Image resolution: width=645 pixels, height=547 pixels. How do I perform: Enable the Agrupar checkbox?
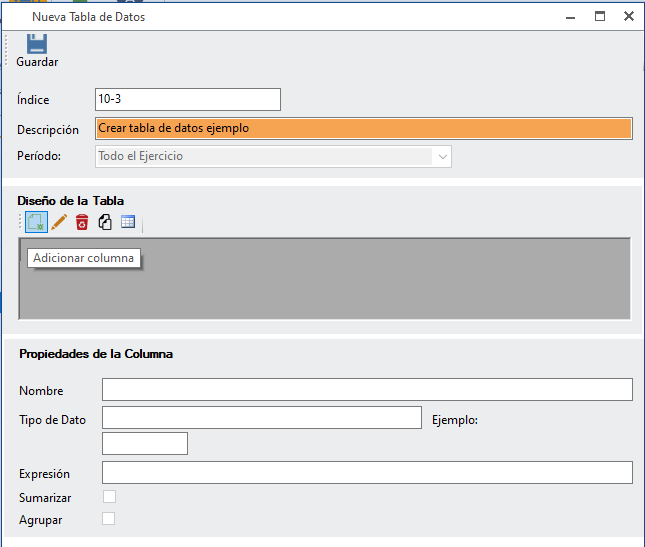coord(109,518)
